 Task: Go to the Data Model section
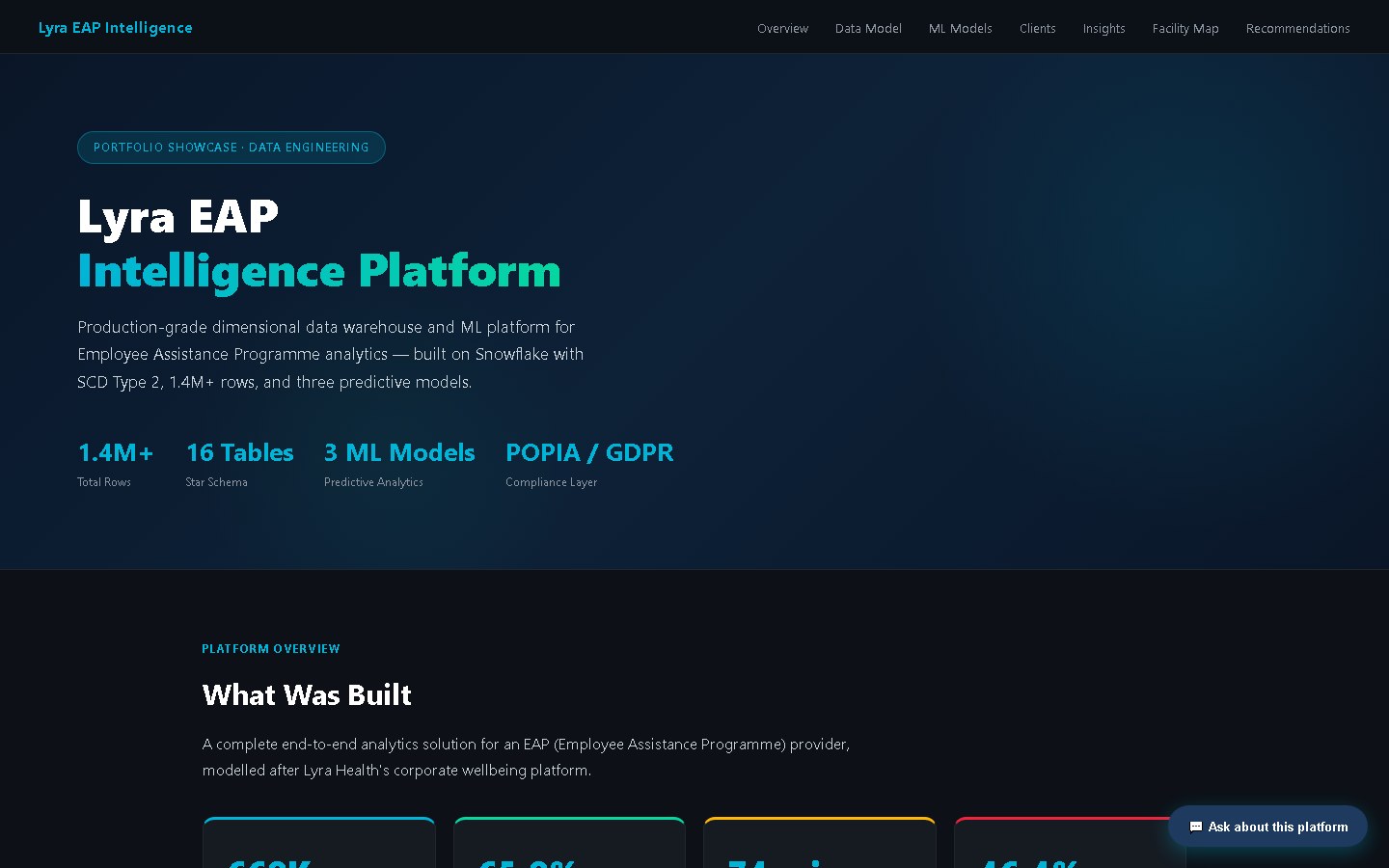pos(868,29)
